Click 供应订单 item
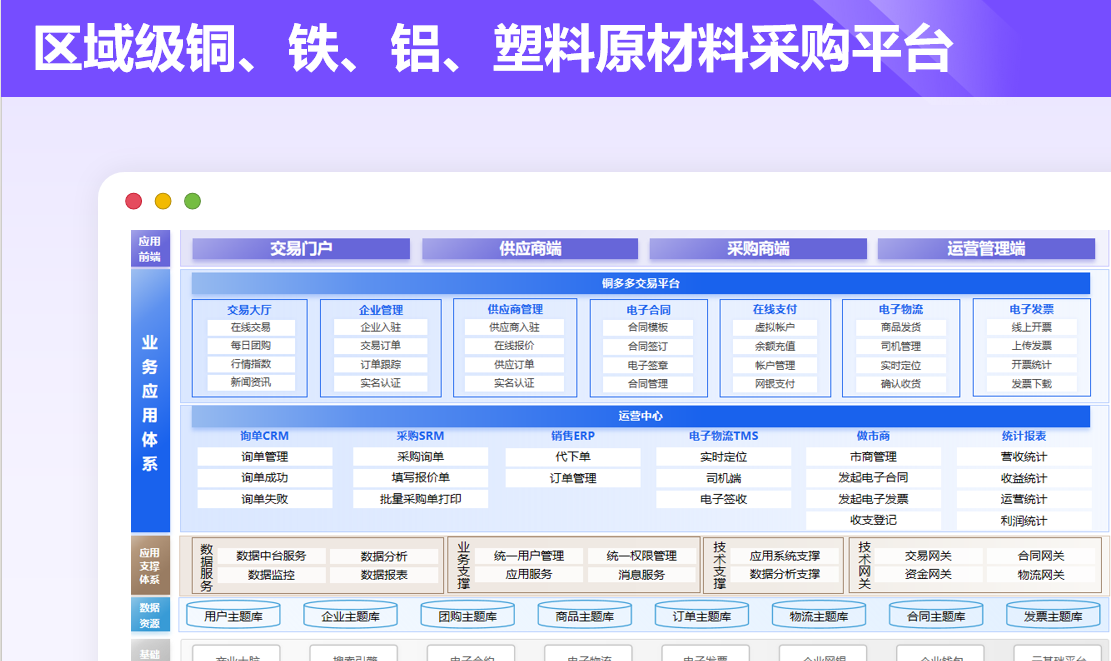The image size is (1111, 661). click(514, 365)
